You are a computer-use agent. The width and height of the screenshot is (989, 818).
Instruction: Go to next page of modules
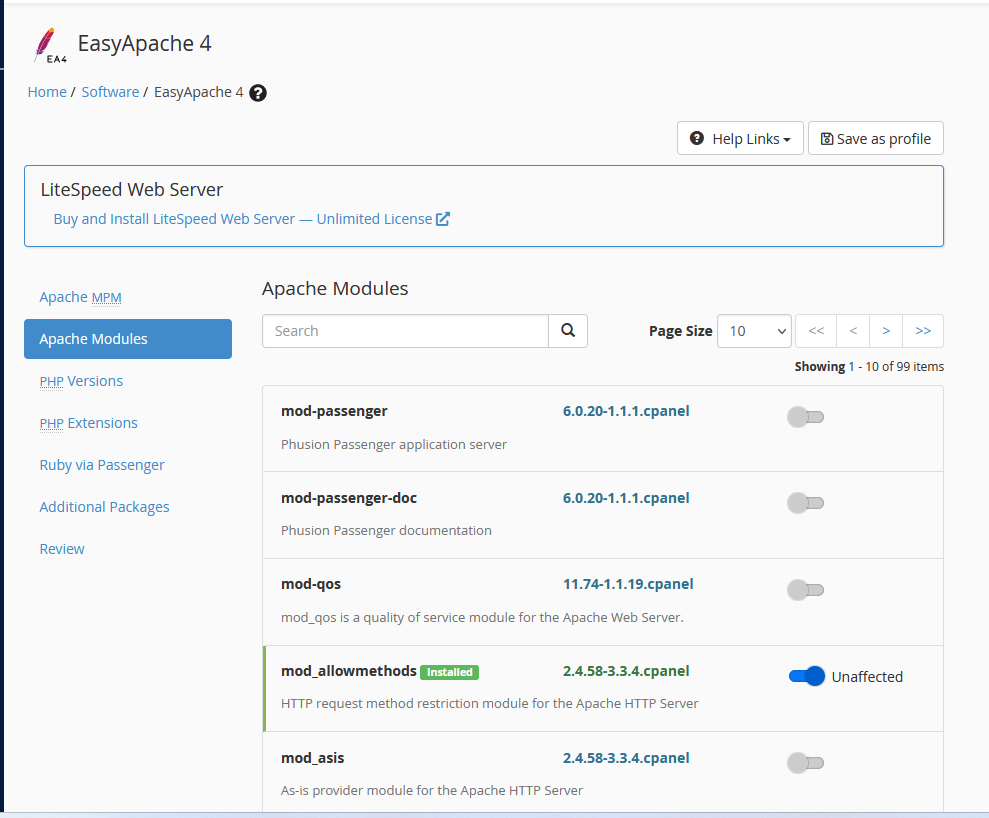[x=886, y=331]
